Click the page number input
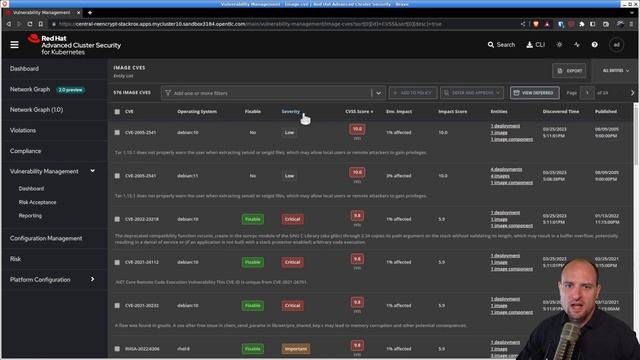Image resolution: width=640 pixels, height=360 pixels. [x=587, y=93]
